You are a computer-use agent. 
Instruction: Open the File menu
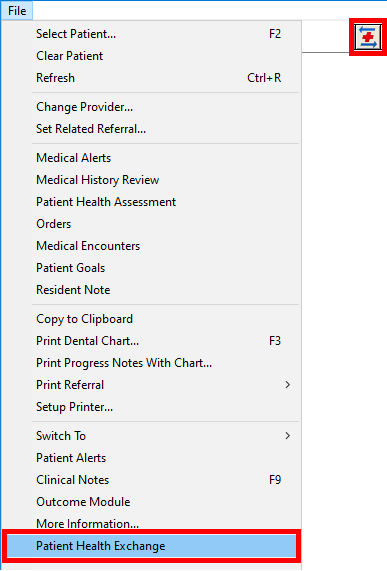pyautogui.click(x=17, y=11)
